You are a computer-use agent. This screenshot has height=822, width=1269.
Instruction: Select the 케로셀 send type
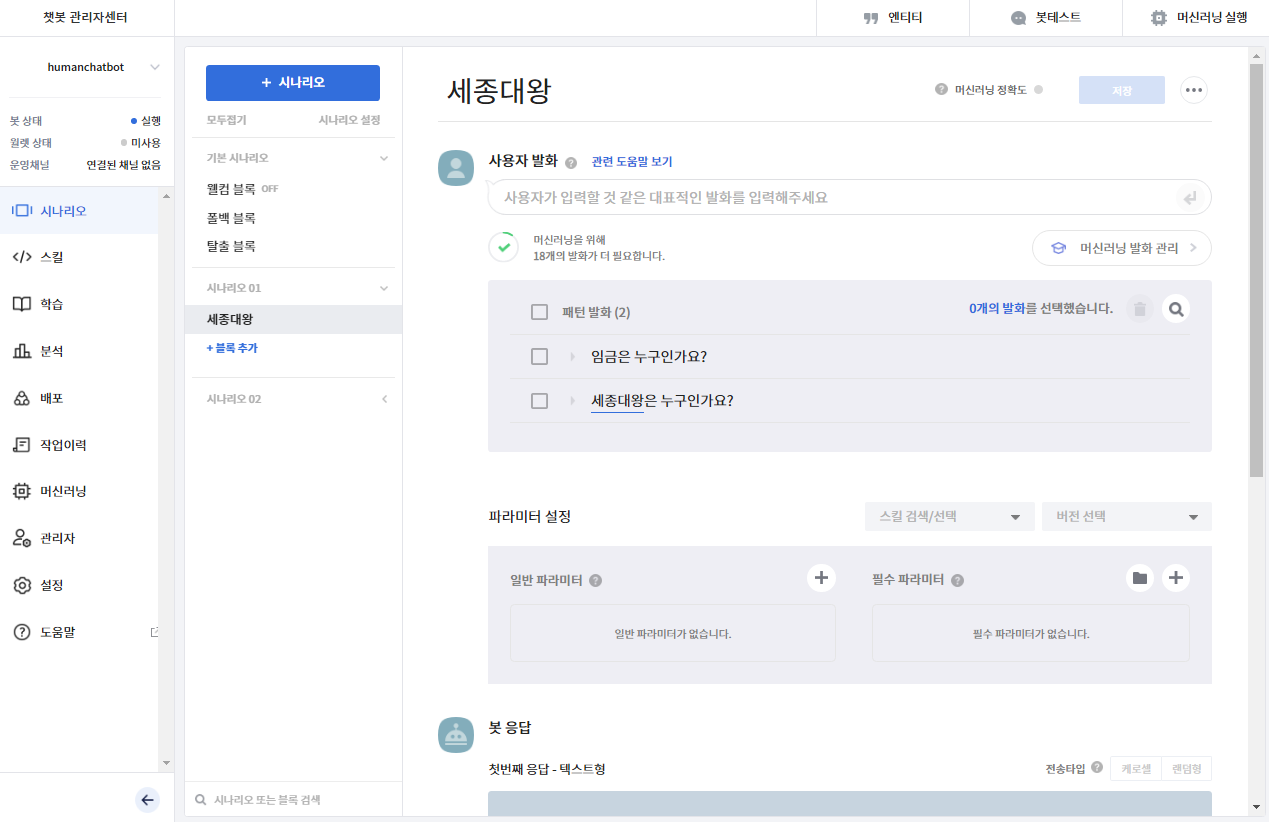pos(1136,769)
